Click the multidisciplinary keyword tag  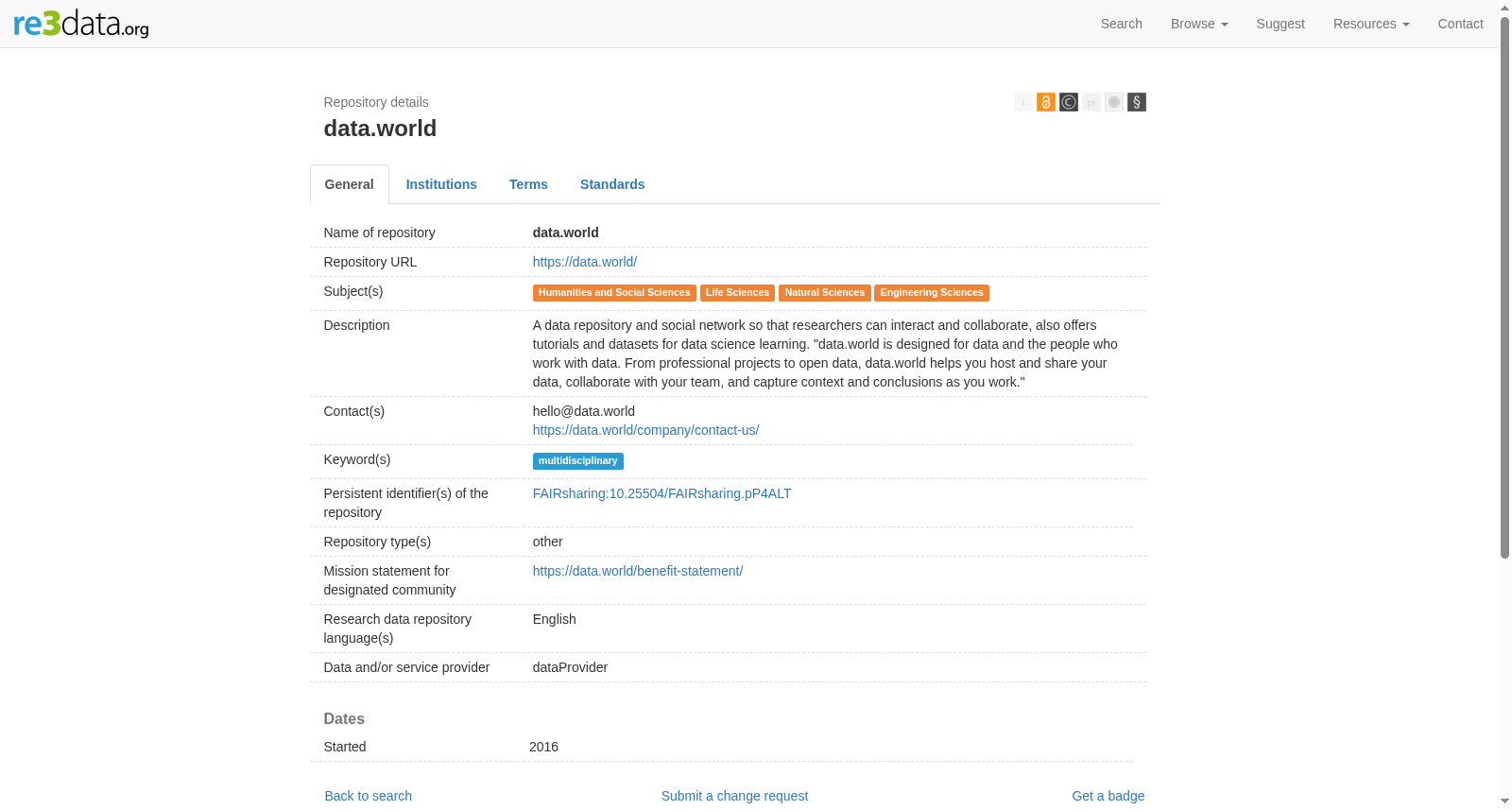click(x=578, y=461)
